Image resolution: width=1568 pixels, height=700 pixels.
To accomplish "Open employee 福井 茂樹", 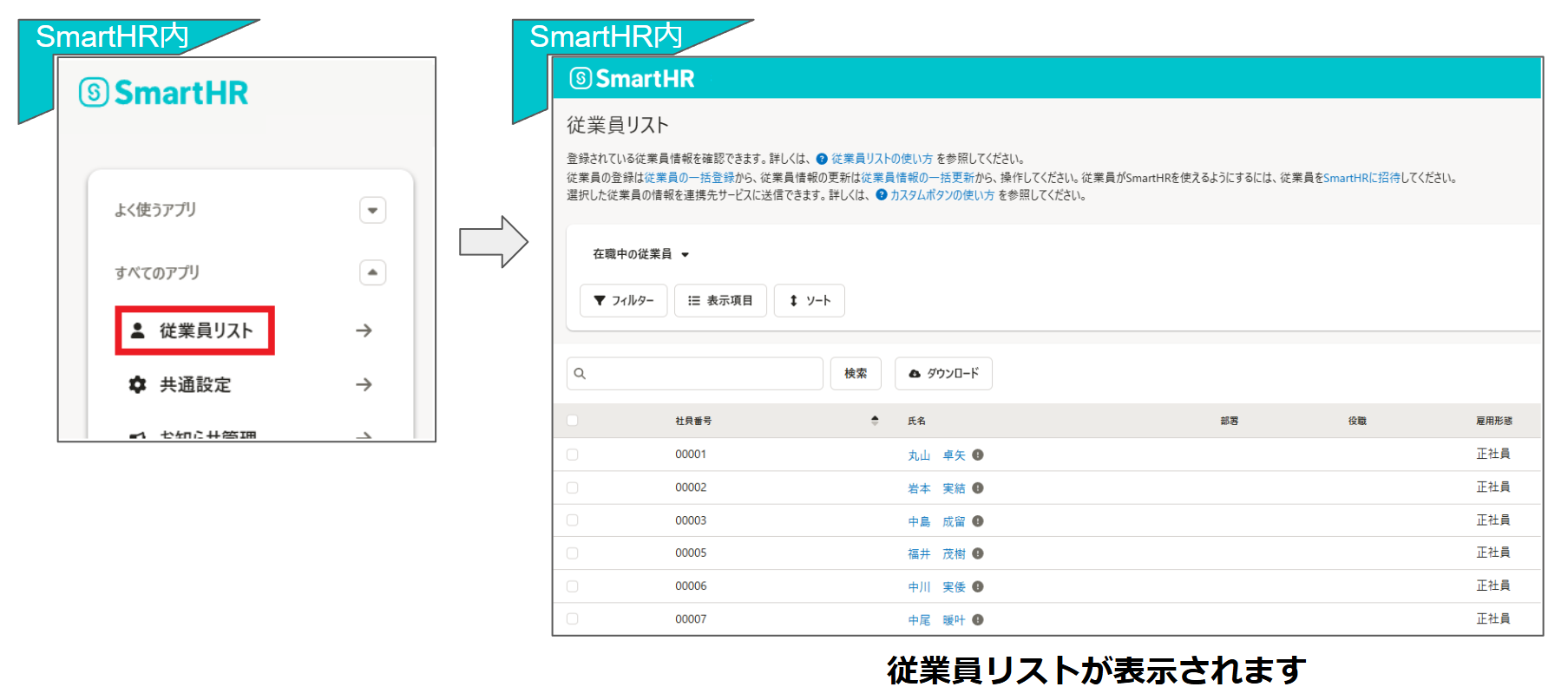I will (x=936, y=553).
